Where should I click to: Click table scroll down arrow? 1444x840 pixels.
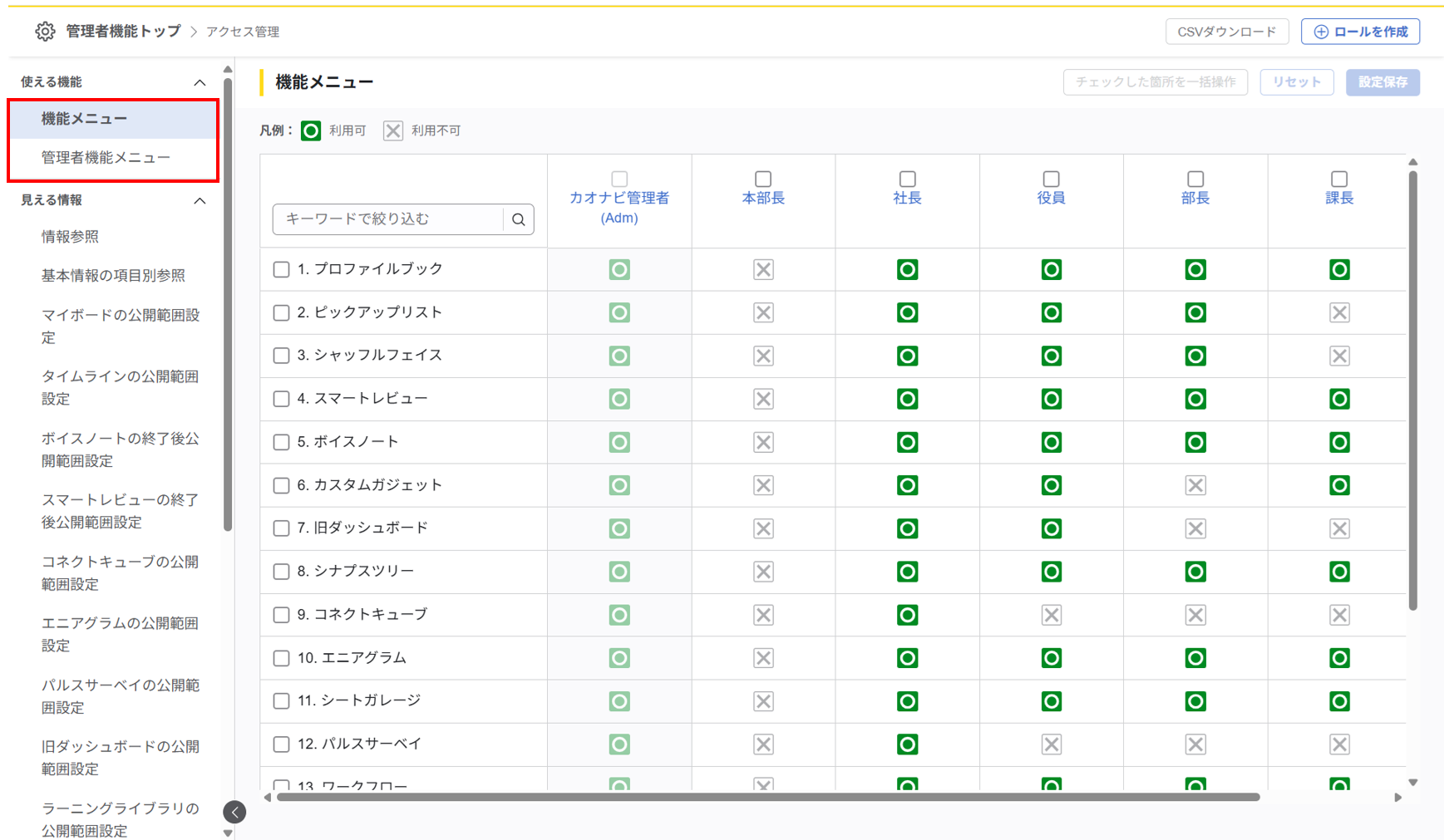[1412, 783]
